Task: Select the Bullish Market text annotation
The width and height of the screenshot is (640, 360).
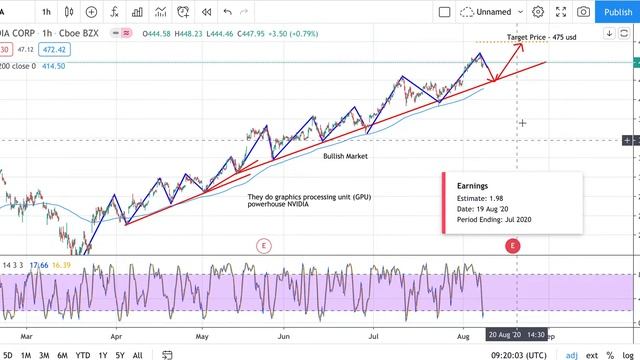Action: point(345,156)
